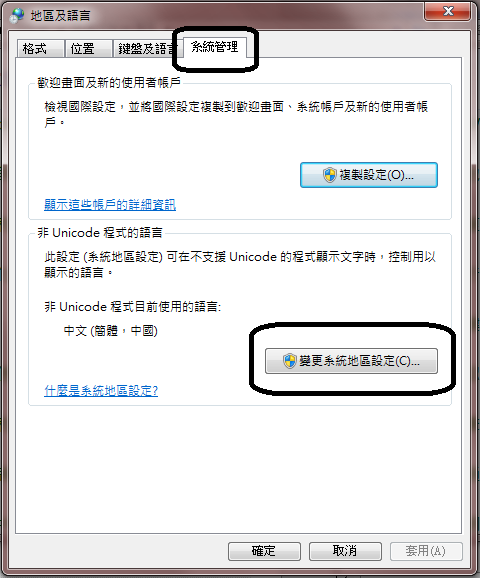The height and width of the screenshot is (579, 480).
Task: Open 變更系統地區設定(C)... dialog
Action: [x=351, y=361]
